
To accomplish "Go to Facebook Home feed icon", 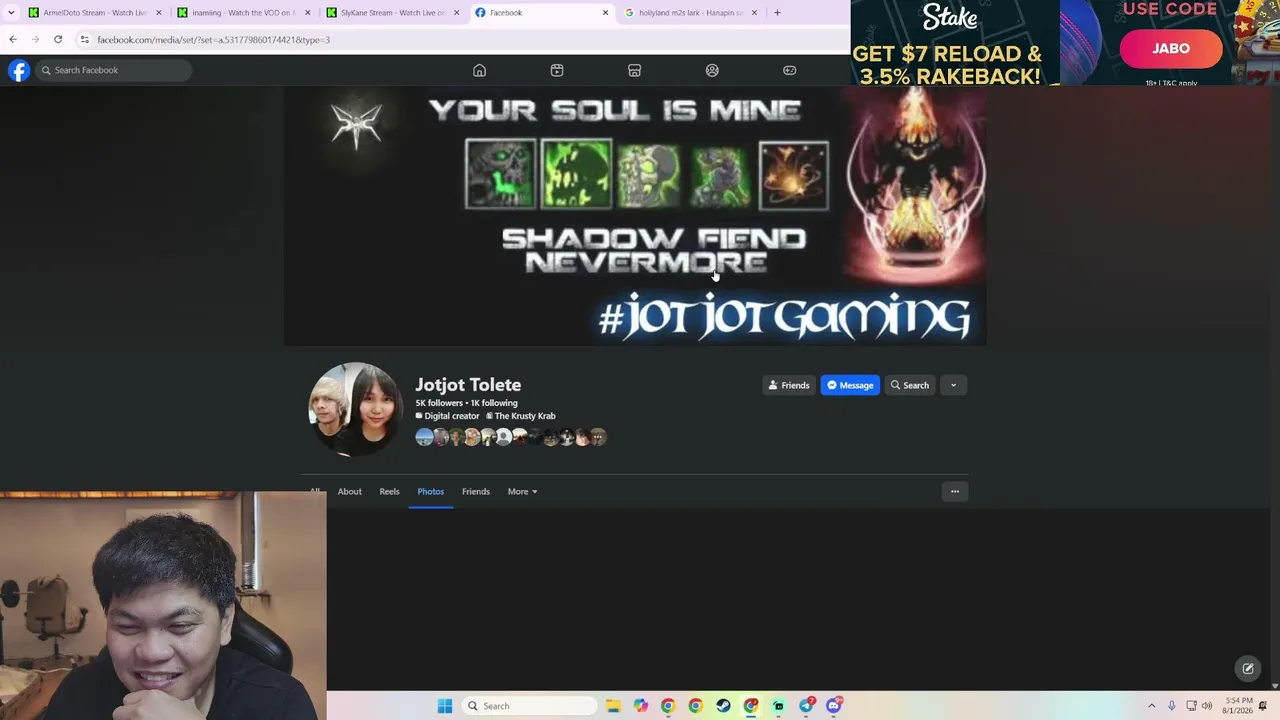I will 479,70.
